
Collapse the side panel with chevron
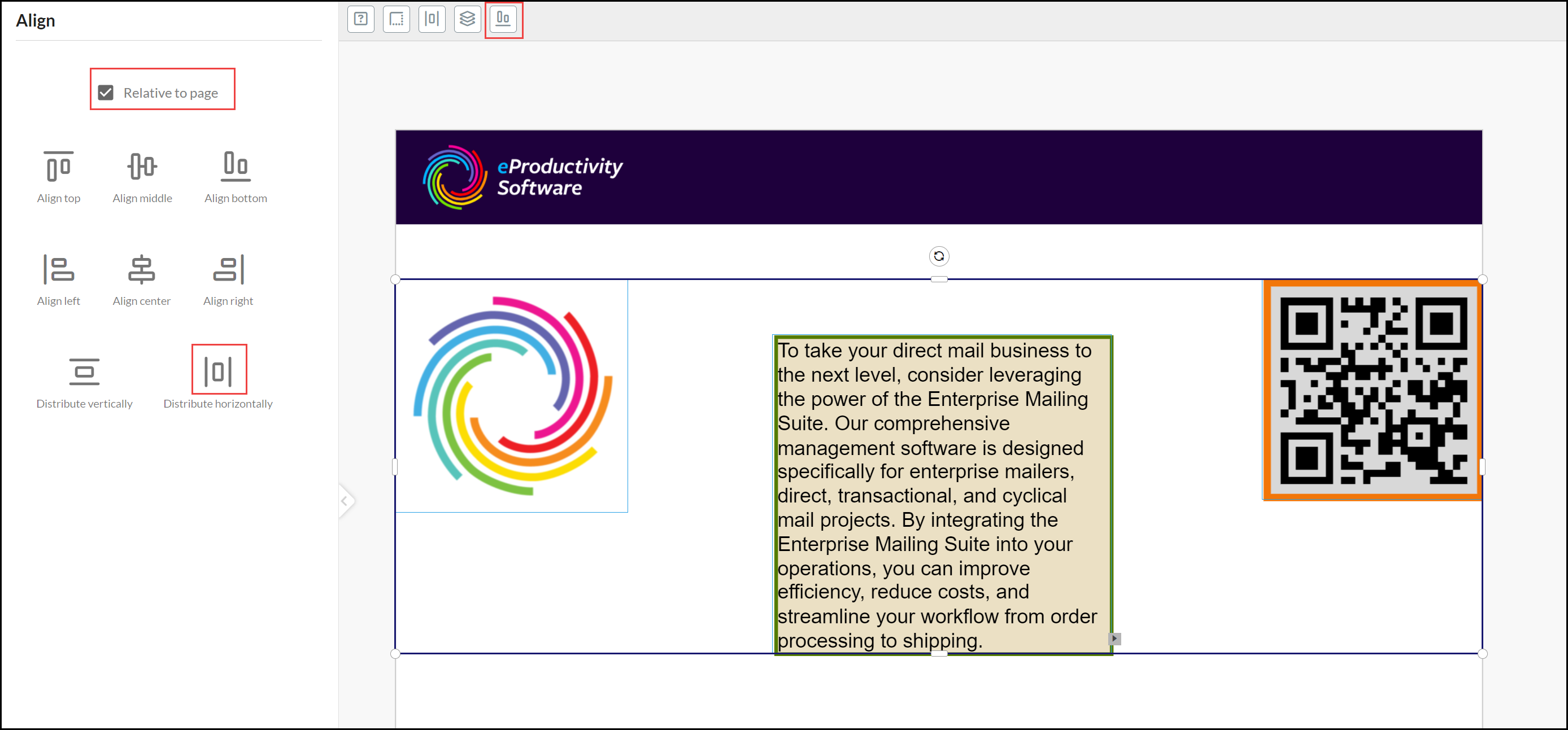[345, 501]
